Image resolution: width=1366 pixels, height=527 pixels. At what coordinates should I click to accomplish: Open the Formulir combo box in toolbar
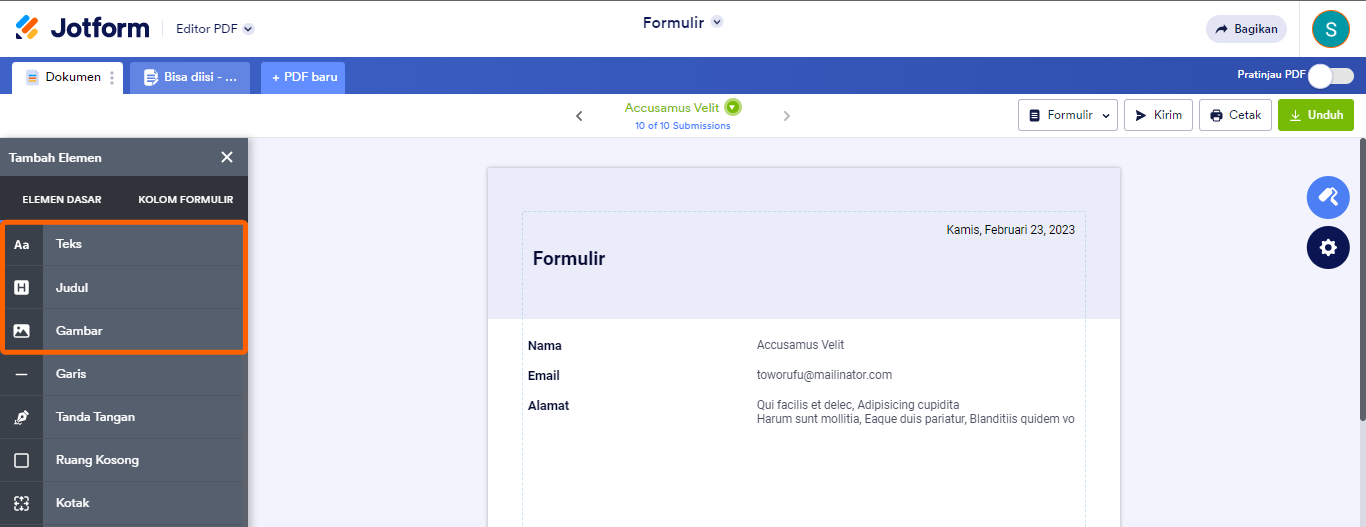point(1067,115)
